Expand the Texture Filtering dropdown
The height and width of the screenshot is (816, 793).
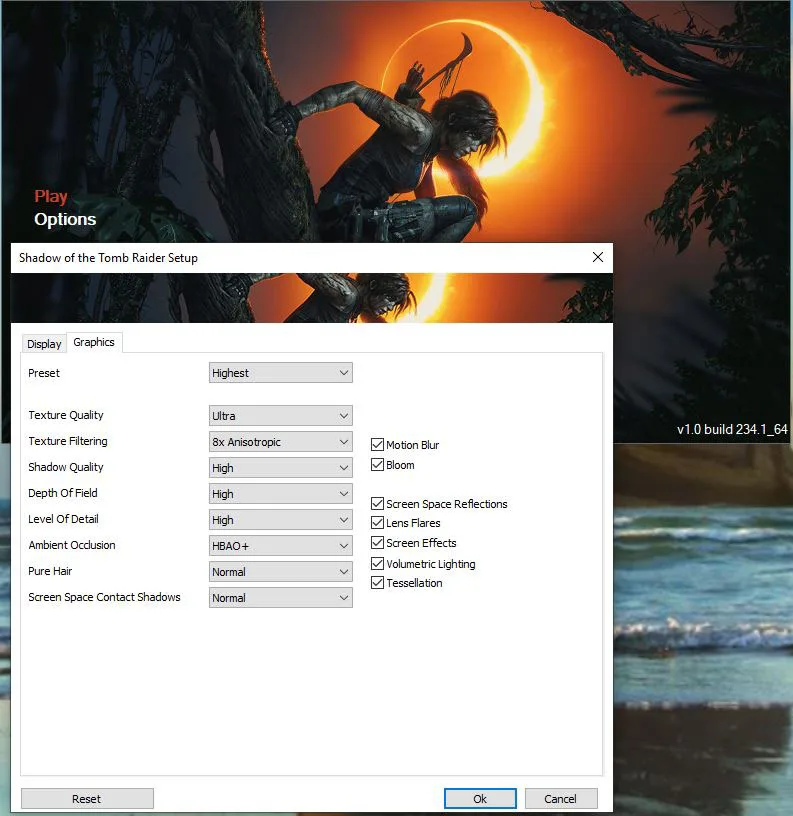click(x=280, y=441)
